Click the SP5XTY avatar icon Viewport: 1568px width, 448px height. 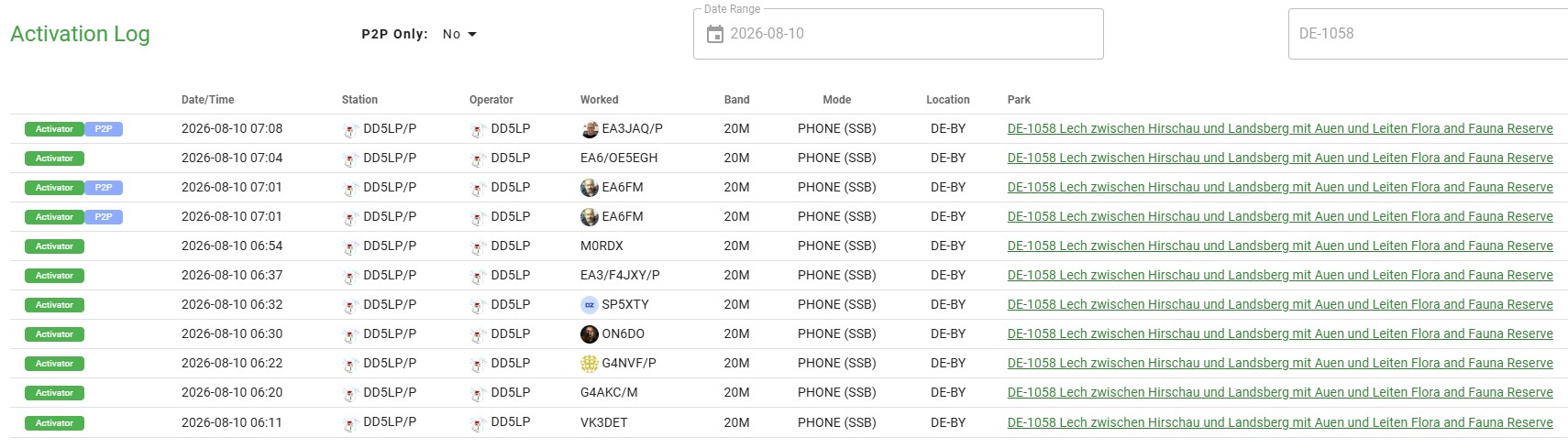(590, 305)
